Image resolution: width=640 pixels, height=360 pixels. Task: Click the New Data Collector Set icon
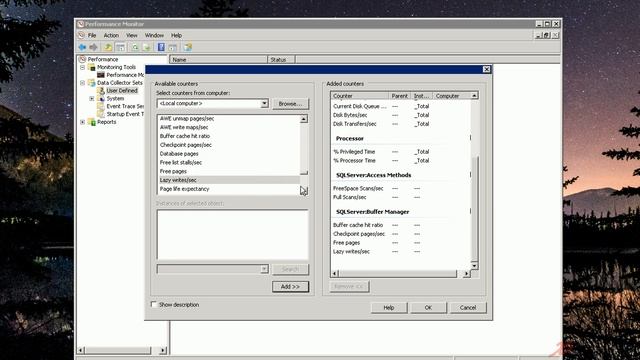pyautogui.click(x=188, y=47)
